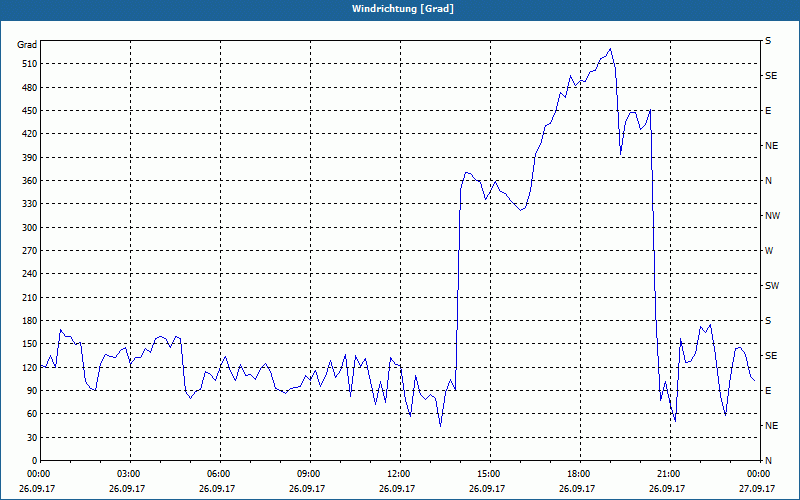Image resolution: width=800 pixels, height=500 pixels.
Task: Click the y-axis value 0
Action: coord(35,461)
